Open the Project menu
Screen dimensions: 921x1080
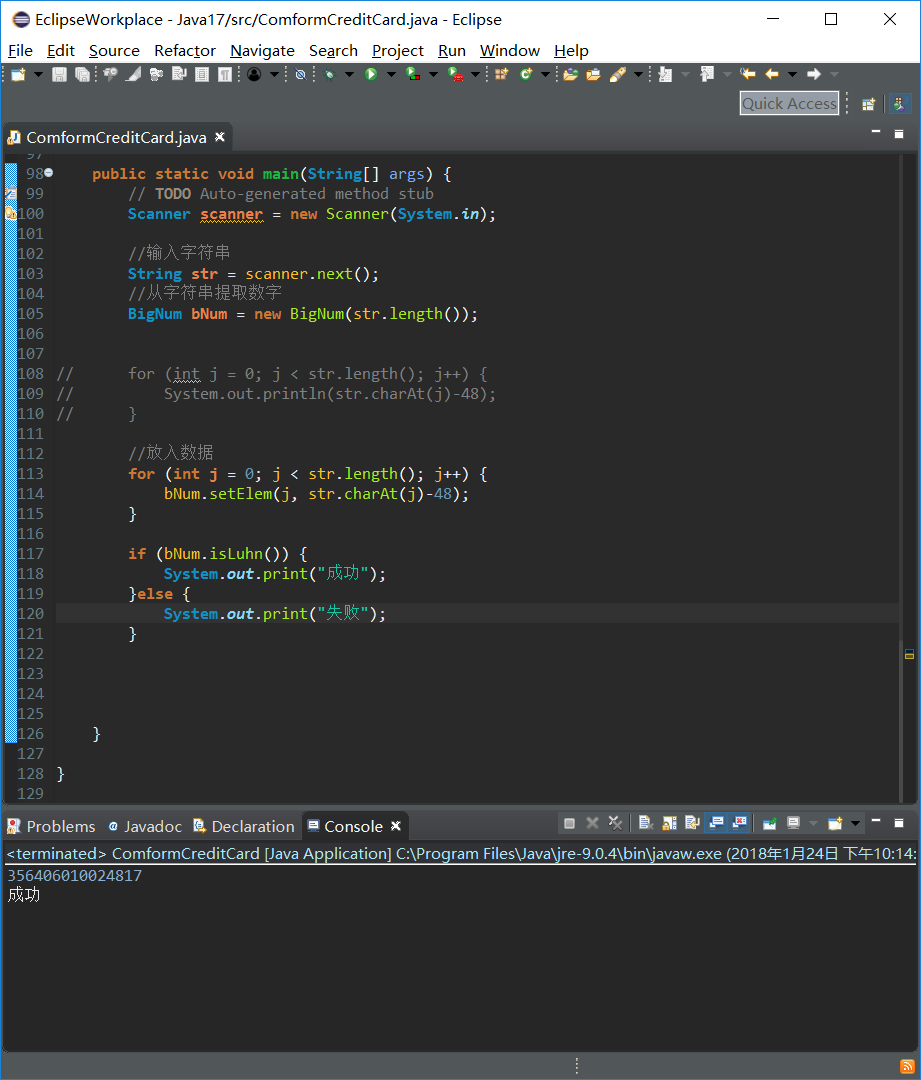click(397, 51)
